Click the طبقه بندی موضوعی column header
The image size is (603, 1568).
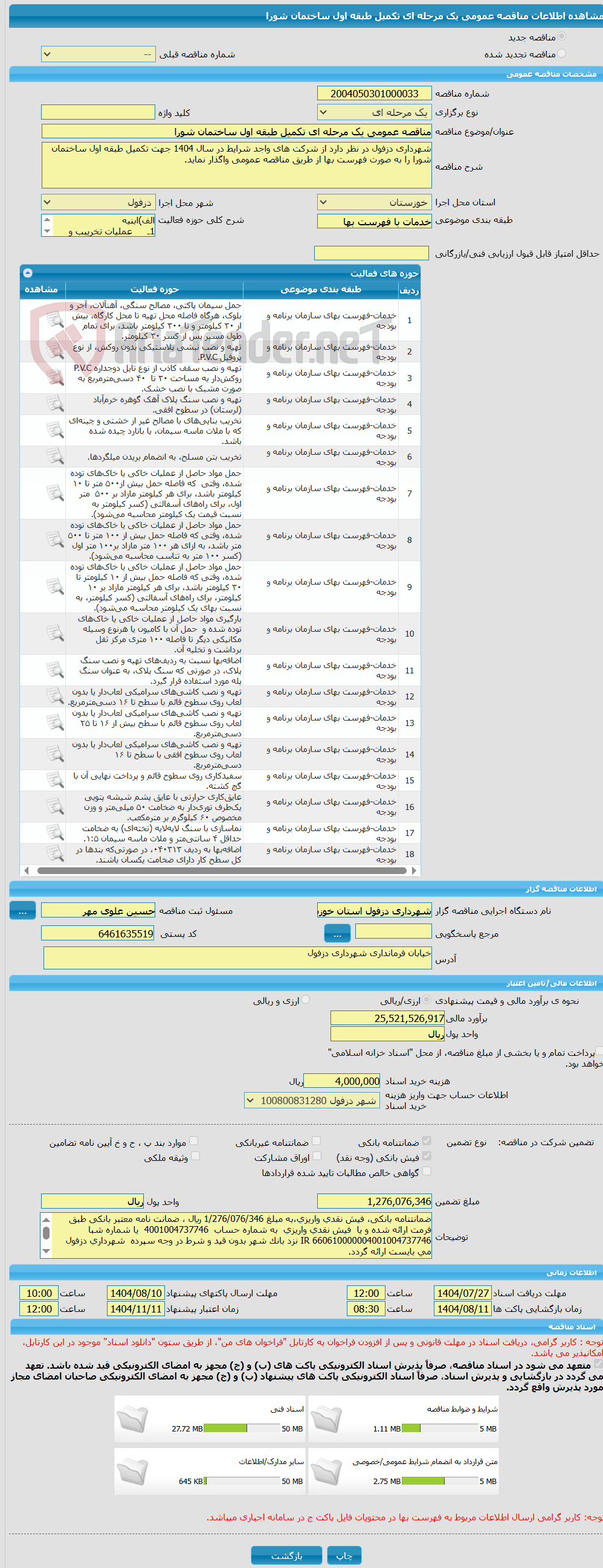pos(320,289)
